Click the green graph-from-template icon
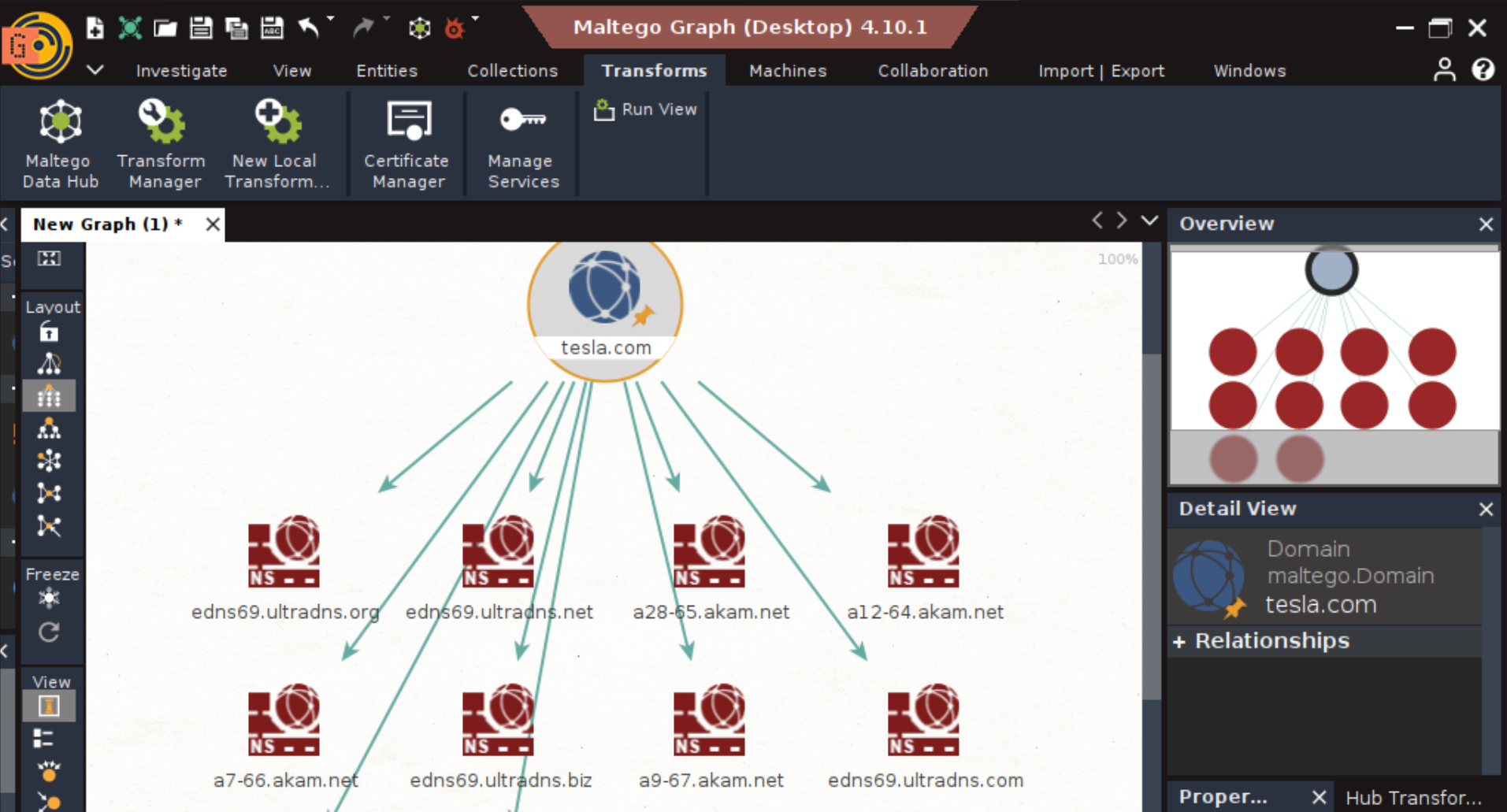This screenshot has height=812, width=1507. click(130, 28)
